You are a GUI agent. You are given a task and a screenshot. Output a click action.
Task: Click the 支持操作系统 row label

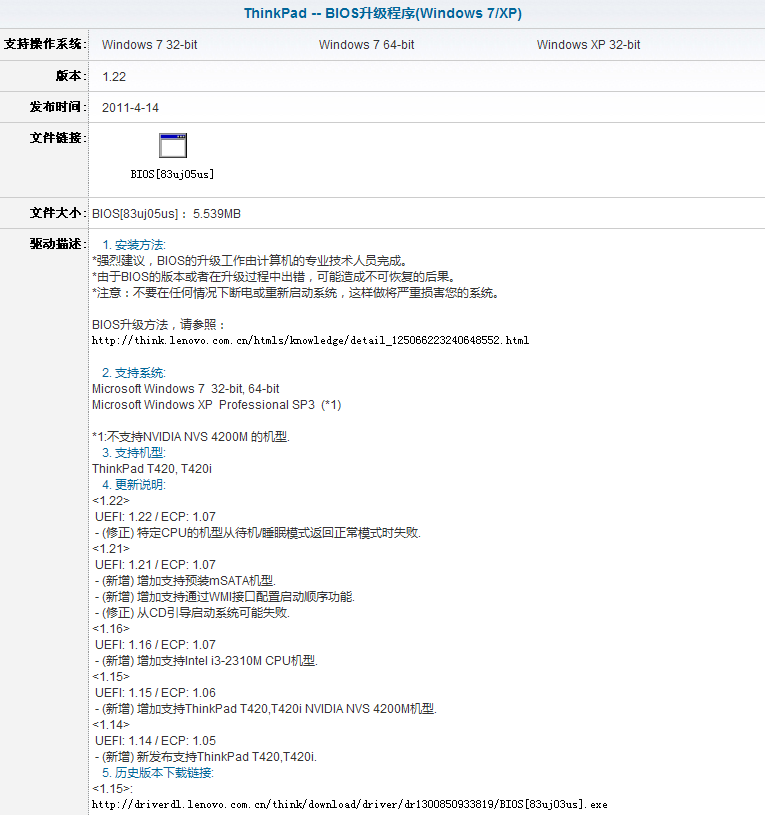coord(44,44)
